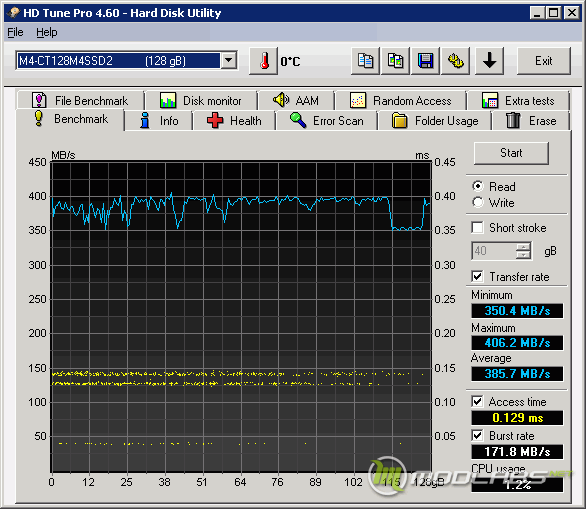Open the Extra tests tab
The height and width of the screenshot is (509, 586).
[x=518, y=100]
